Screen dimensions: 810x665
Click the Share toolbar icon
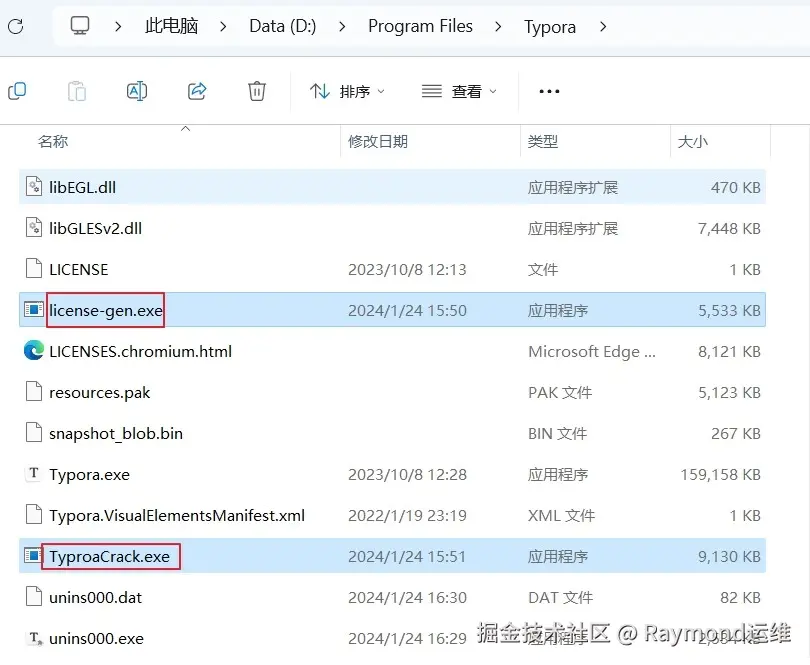(197, 91)
